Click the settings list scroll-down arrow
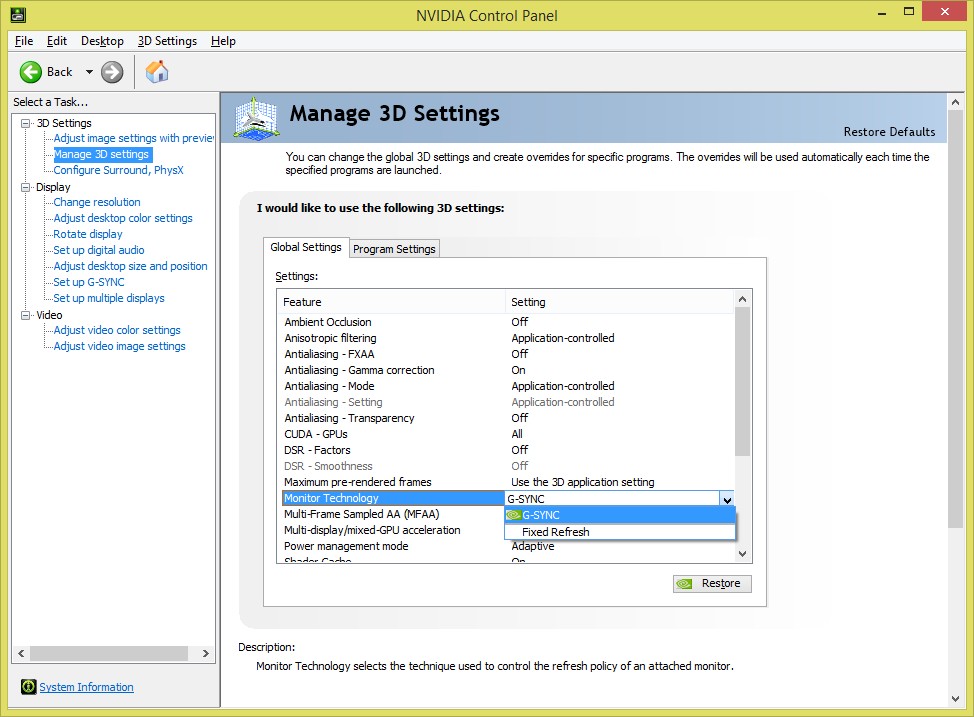This screenshot has width=974, height=717. 742,554
